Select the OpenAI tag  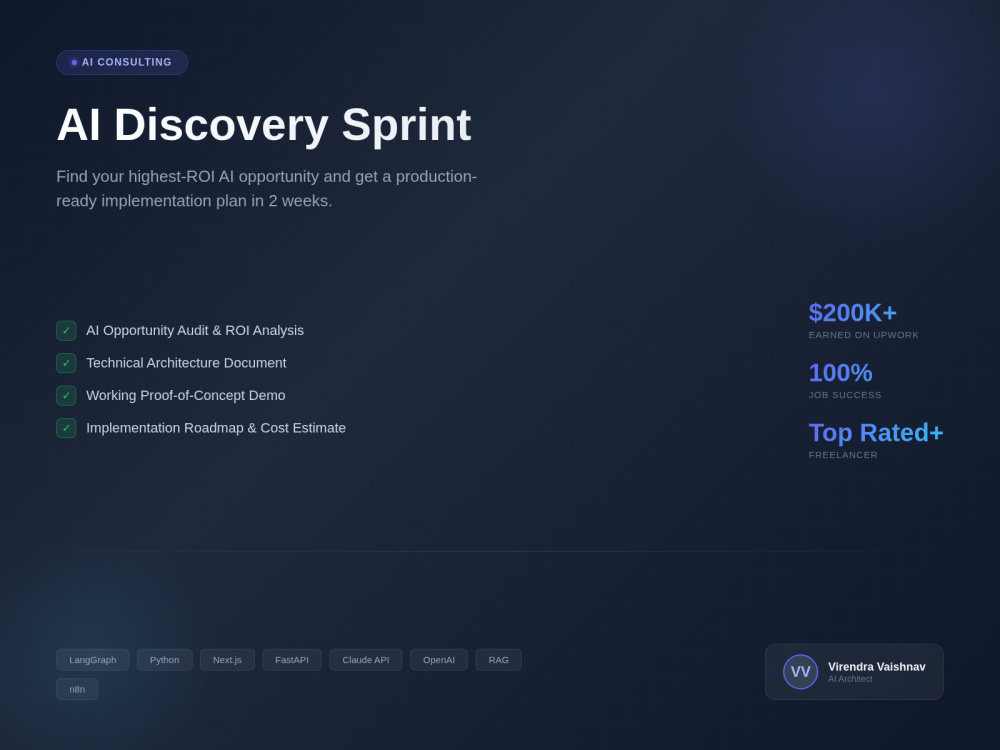(x=439, y=659)
